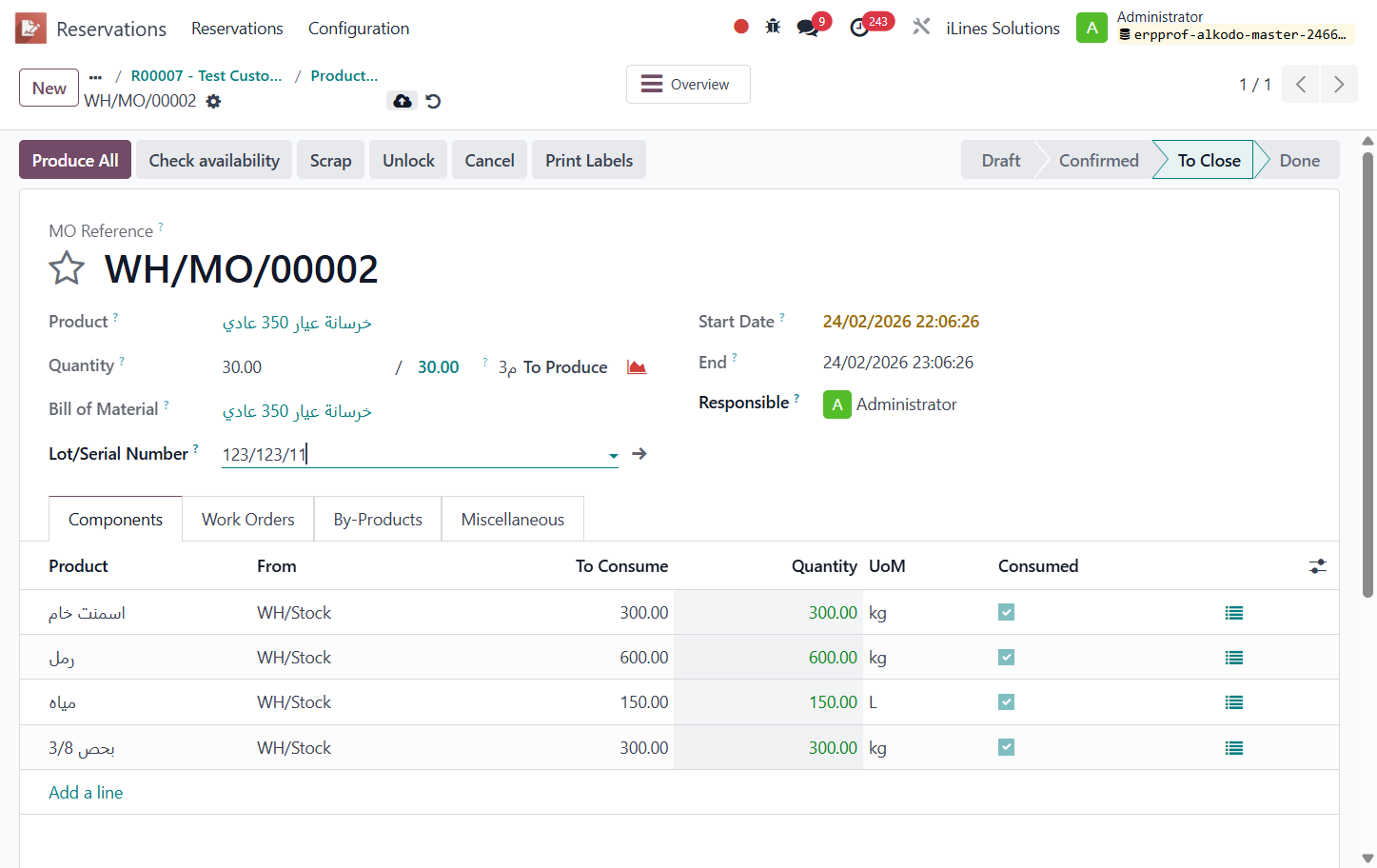Click Check availability
The width and height of the screenshot is (1377, 868).
214,160
